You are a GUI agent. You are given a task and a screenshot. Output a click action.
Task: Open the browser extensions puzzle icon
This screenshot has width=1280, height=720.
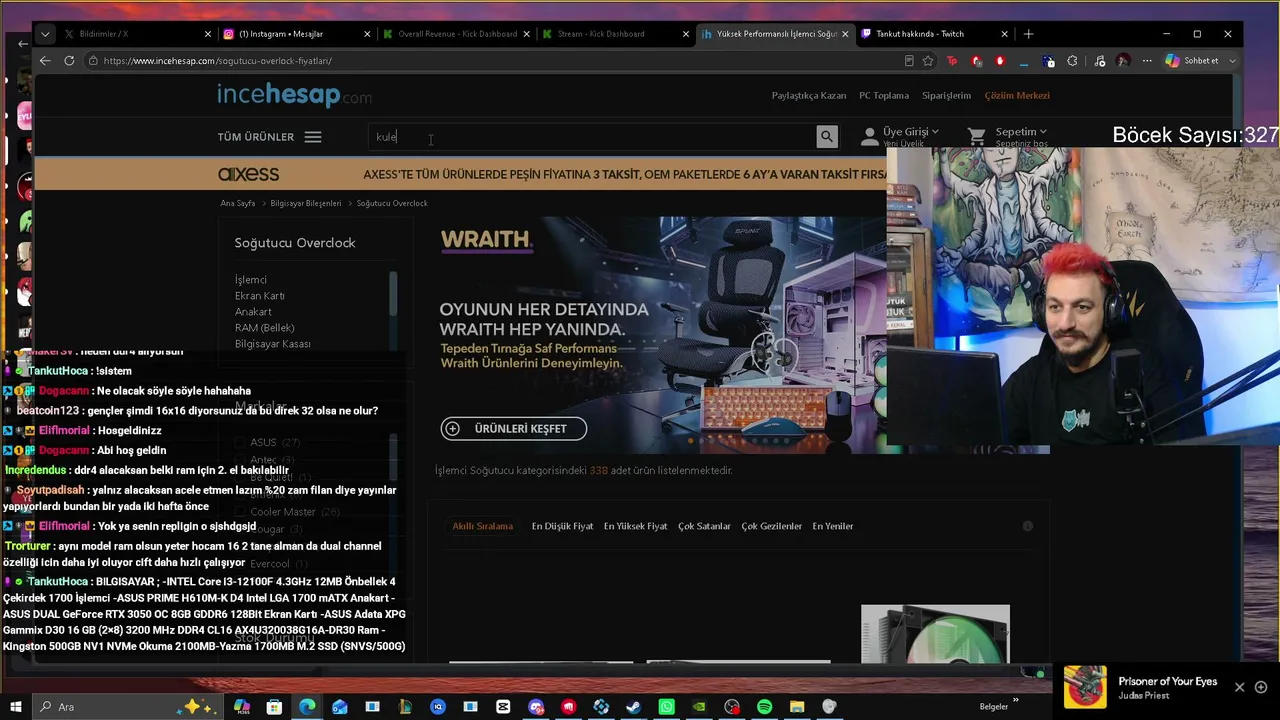pyautogui.click(x=1072, y=61)
